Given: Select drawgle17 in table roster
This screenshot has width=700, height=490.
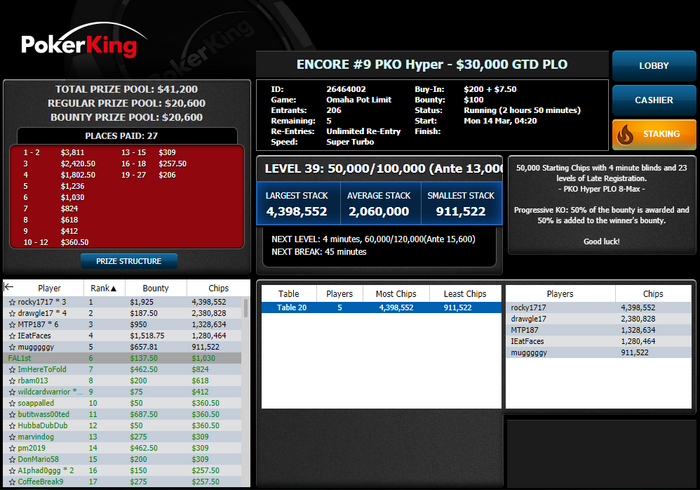Looking at the screenshot, I should pos(599,319).
